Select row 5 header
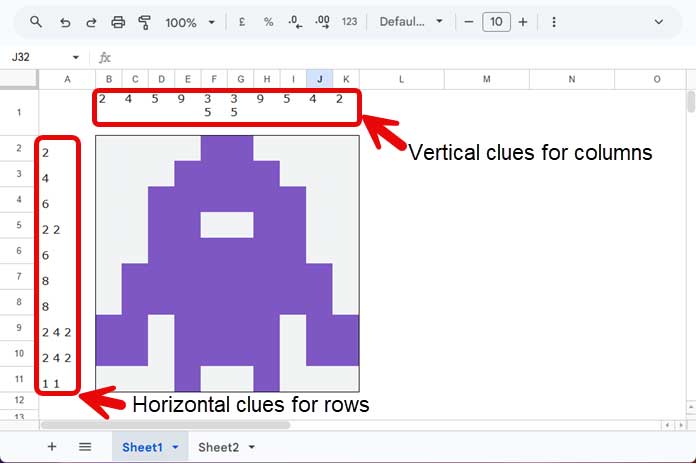The width and height of the screenshot is (696, 464). [19, 225]
